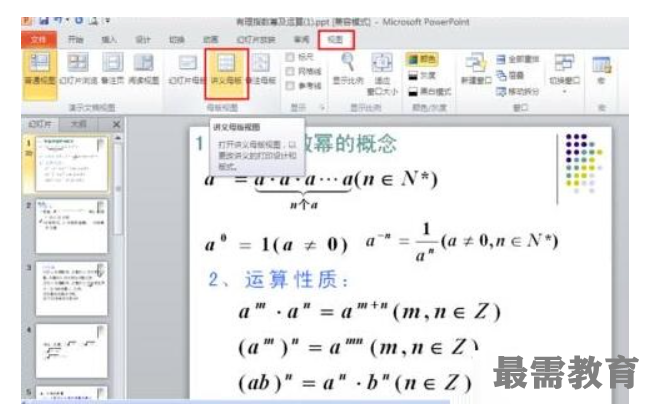This screenshot has height=412, width=645.
Task: Open Customize Quick Access Toolbar dropdown
Action: [x=108, y=20]
